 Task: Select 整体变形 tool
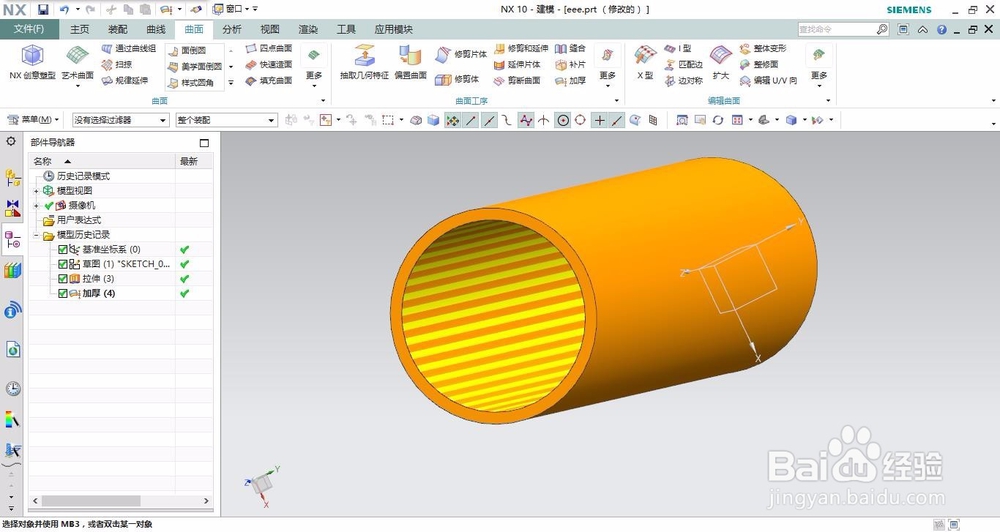pos(763,48)
